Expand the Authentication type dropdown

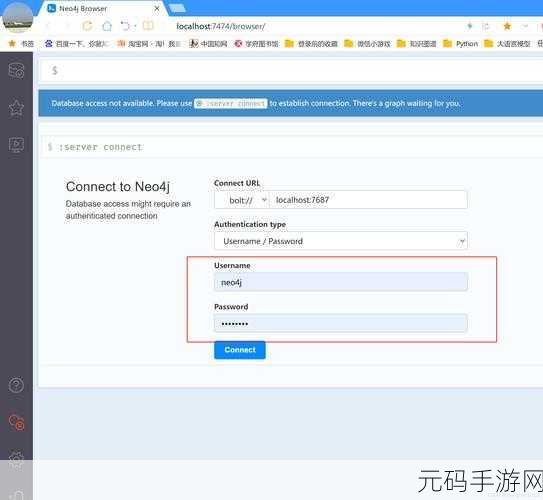[341, 241]
